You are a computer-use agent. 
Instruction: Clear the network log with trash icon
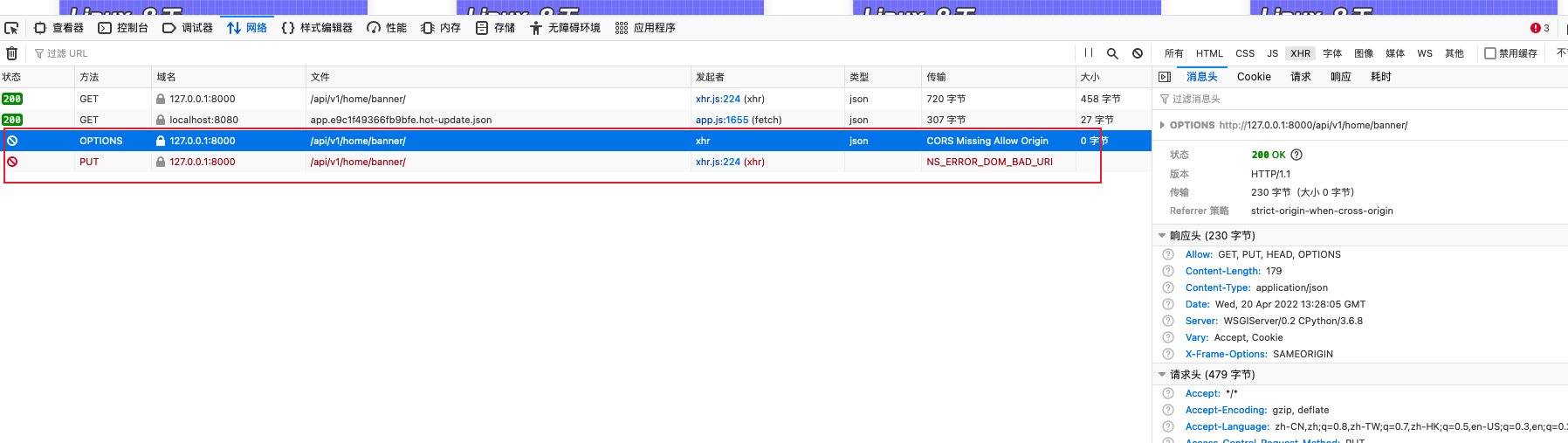12,53
